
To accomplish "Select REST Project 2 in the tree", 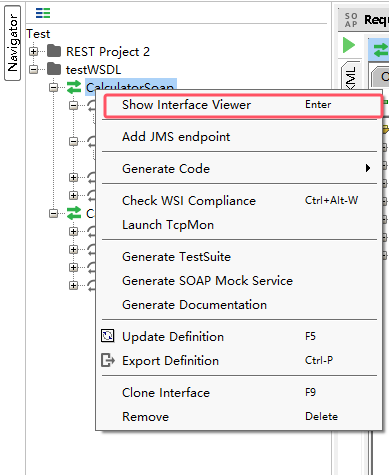I will pyautogui.click(x=108, y=52).
